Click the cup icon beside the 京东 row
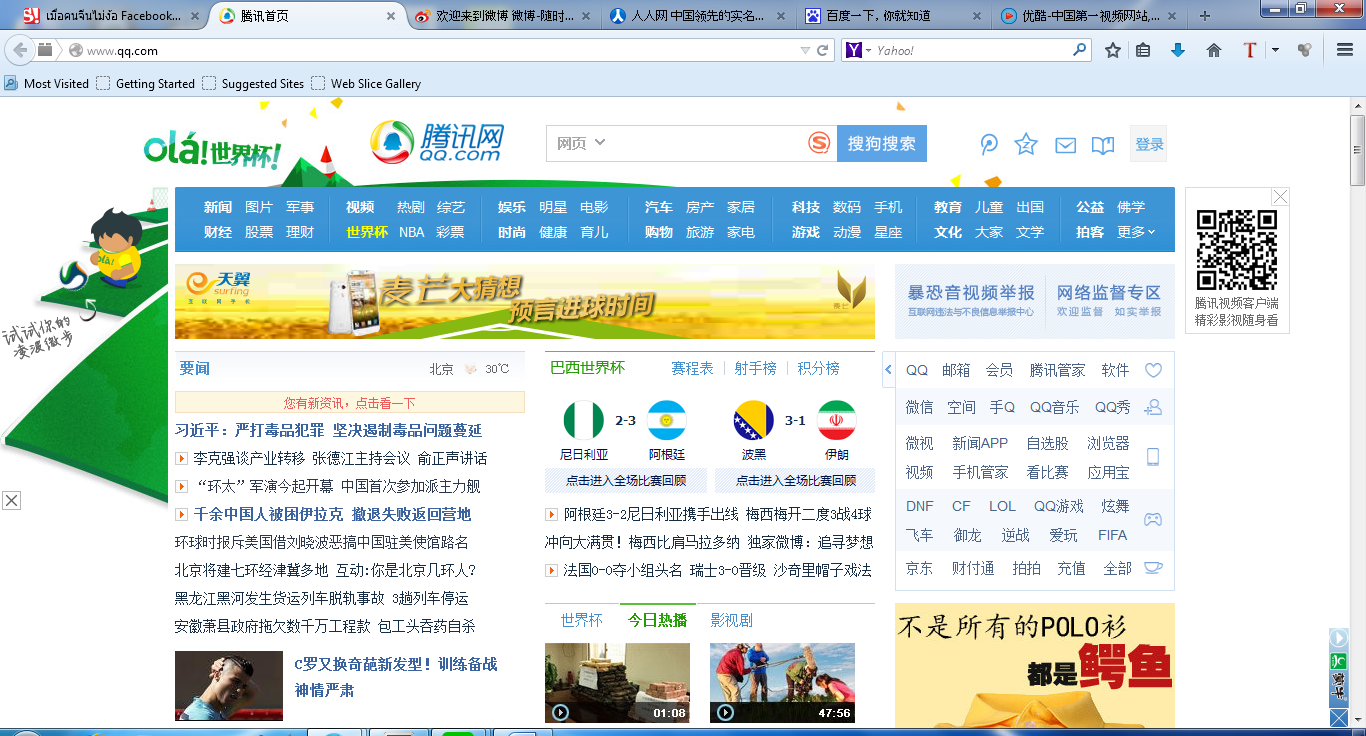1366x736 pixels. pyautogui.click(x=1153, y=568)
